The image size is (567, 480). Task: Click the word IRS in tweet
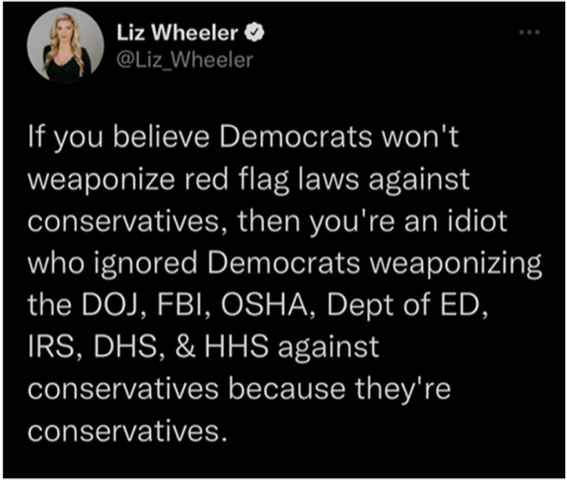tap(55, 347)
